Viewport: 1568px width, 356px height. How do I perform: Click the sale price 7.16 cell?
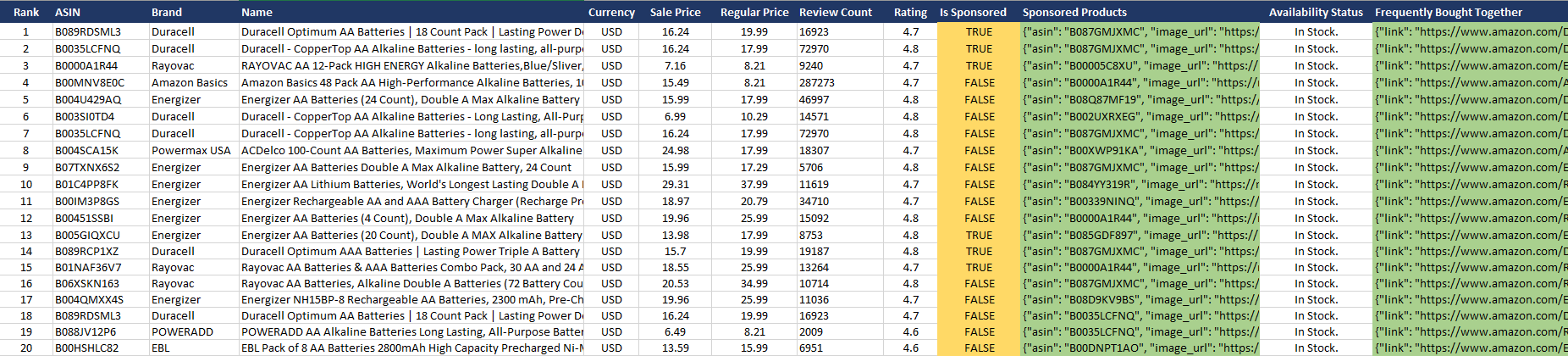click(x=675, y=65)
